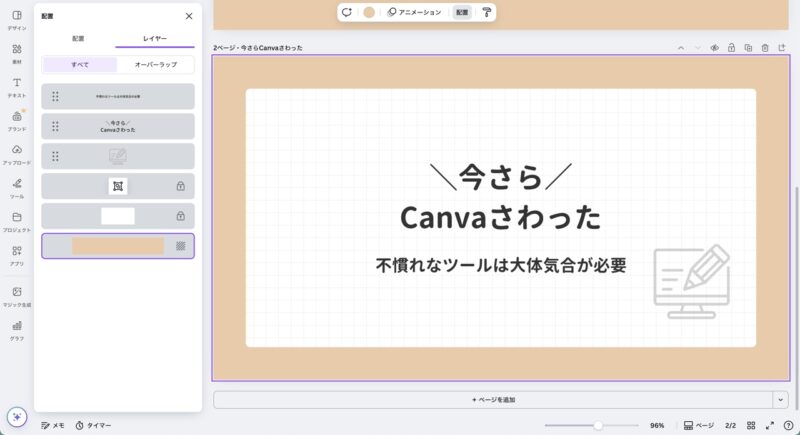800x435 pixels.
Task: Click the ＼今さら／ heading on the canvas
Action: coord(501,177)
